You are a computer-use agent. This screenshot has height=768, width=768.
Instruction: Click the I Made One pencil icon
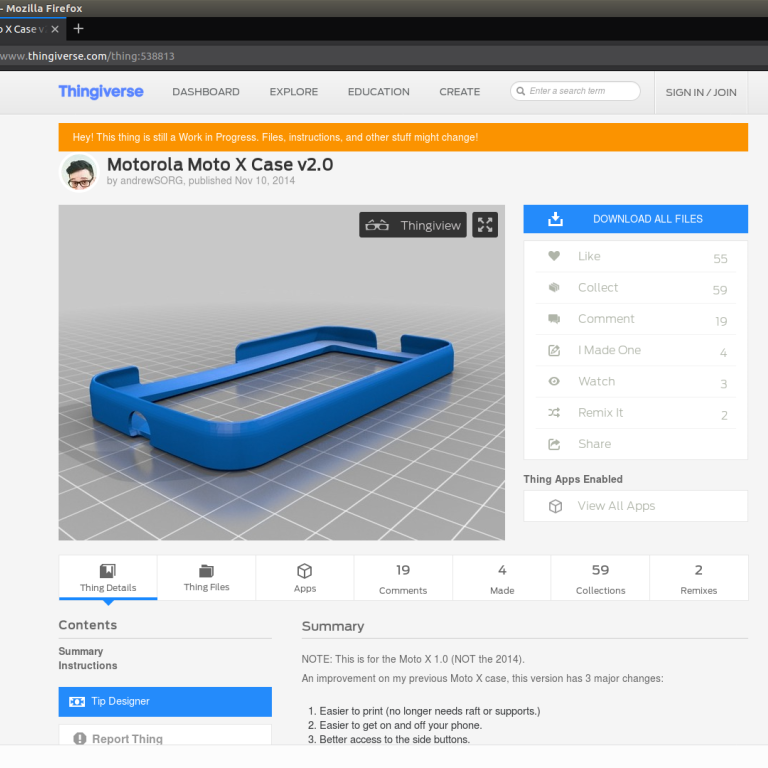point(554,350)
